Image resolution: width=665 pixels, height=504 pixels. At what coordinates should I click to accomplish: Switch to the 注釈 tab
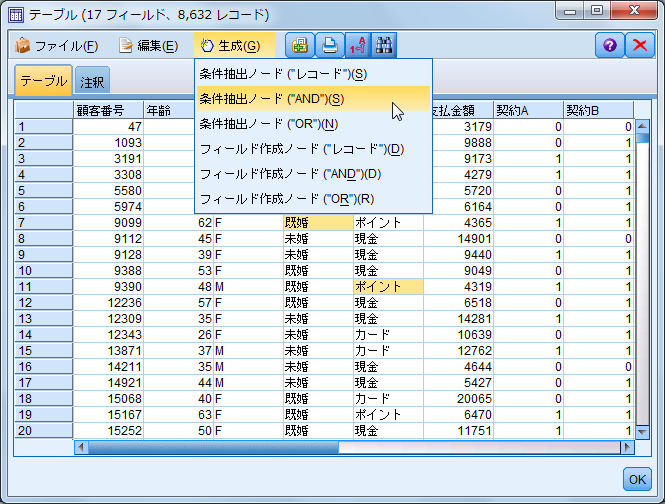tap(92, 81)
